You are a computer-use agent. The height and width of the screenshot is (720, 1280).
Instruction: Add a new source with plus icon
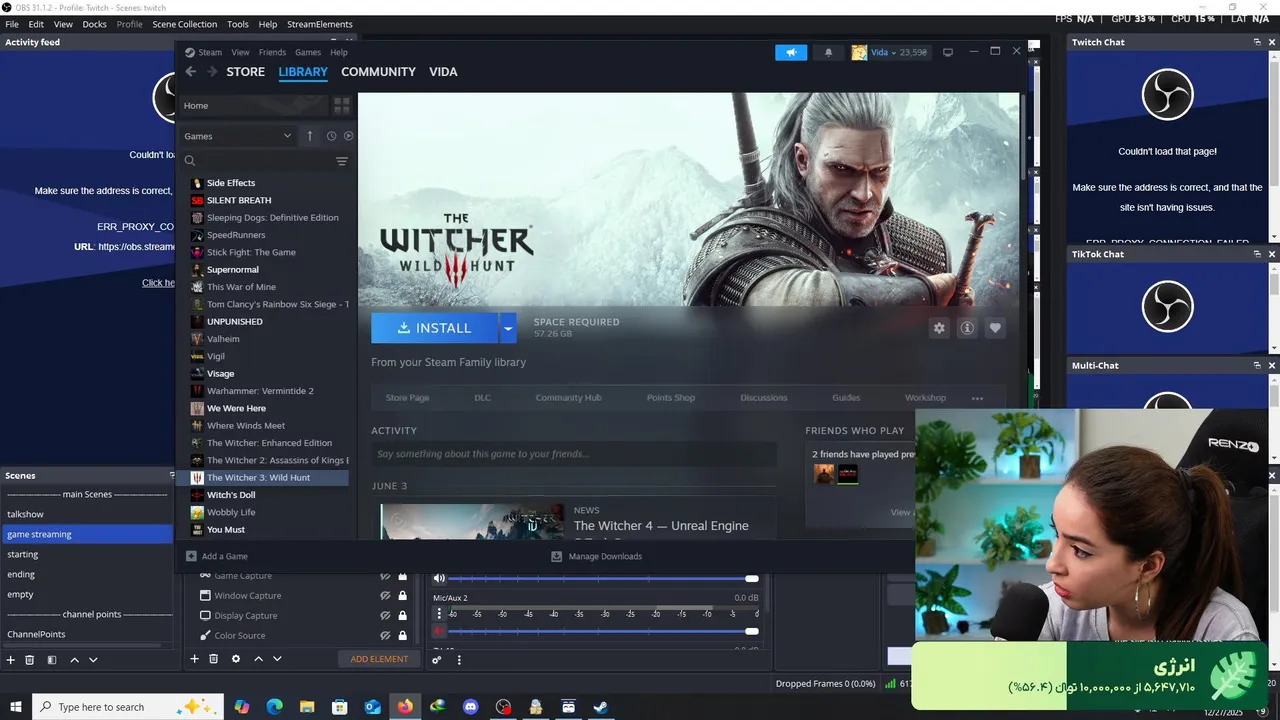pos(195,659)
